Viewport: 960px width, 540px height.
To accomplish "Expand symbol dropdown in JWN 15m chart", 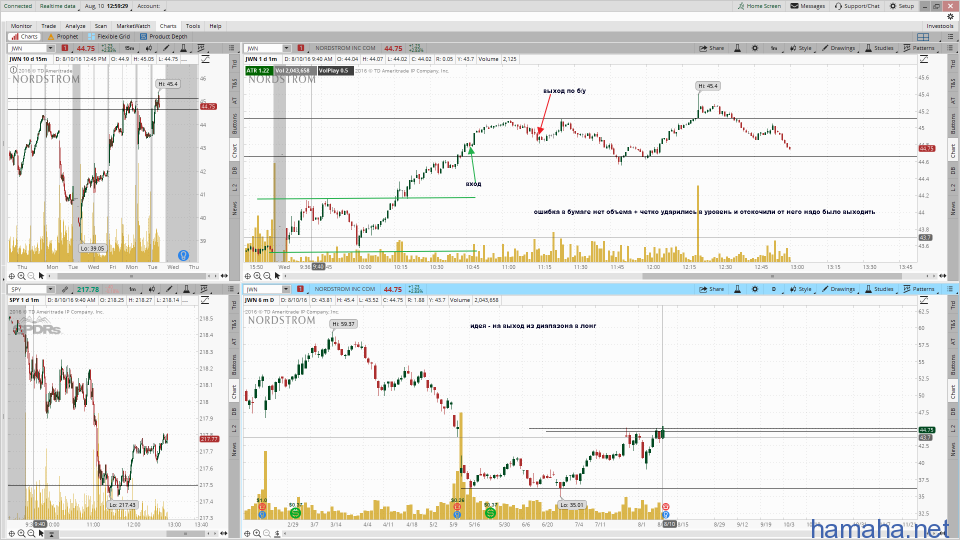I will (50, 48).
